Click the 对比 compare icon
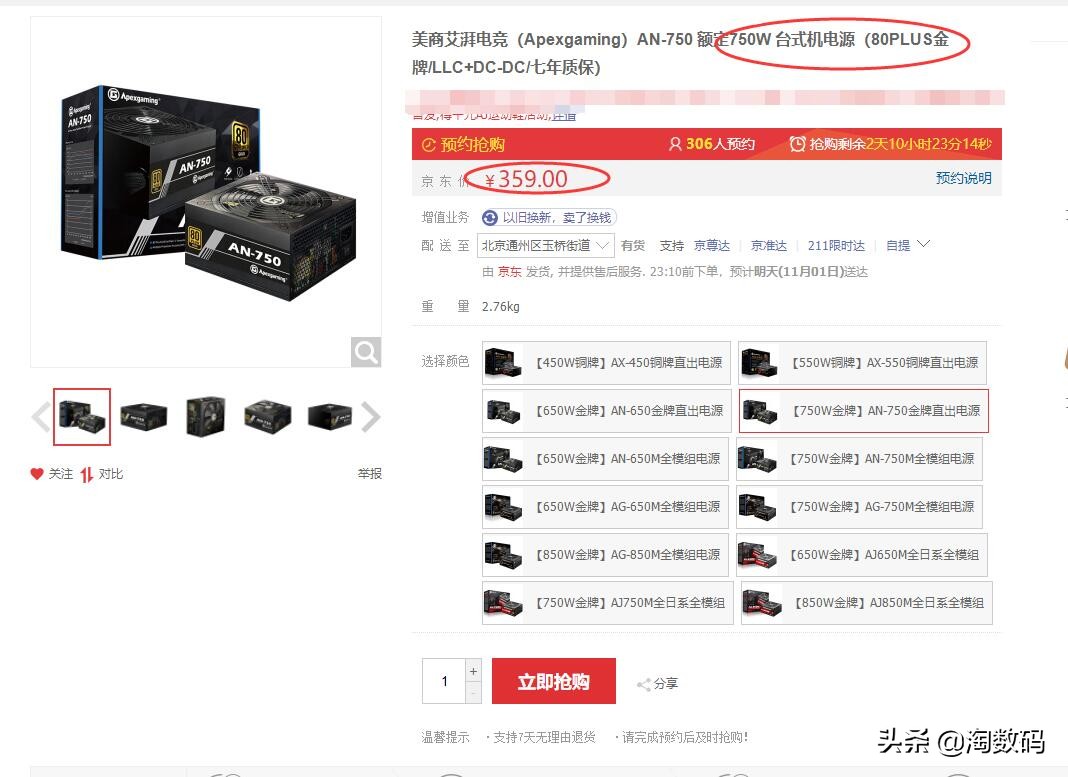 click(87, 474)
